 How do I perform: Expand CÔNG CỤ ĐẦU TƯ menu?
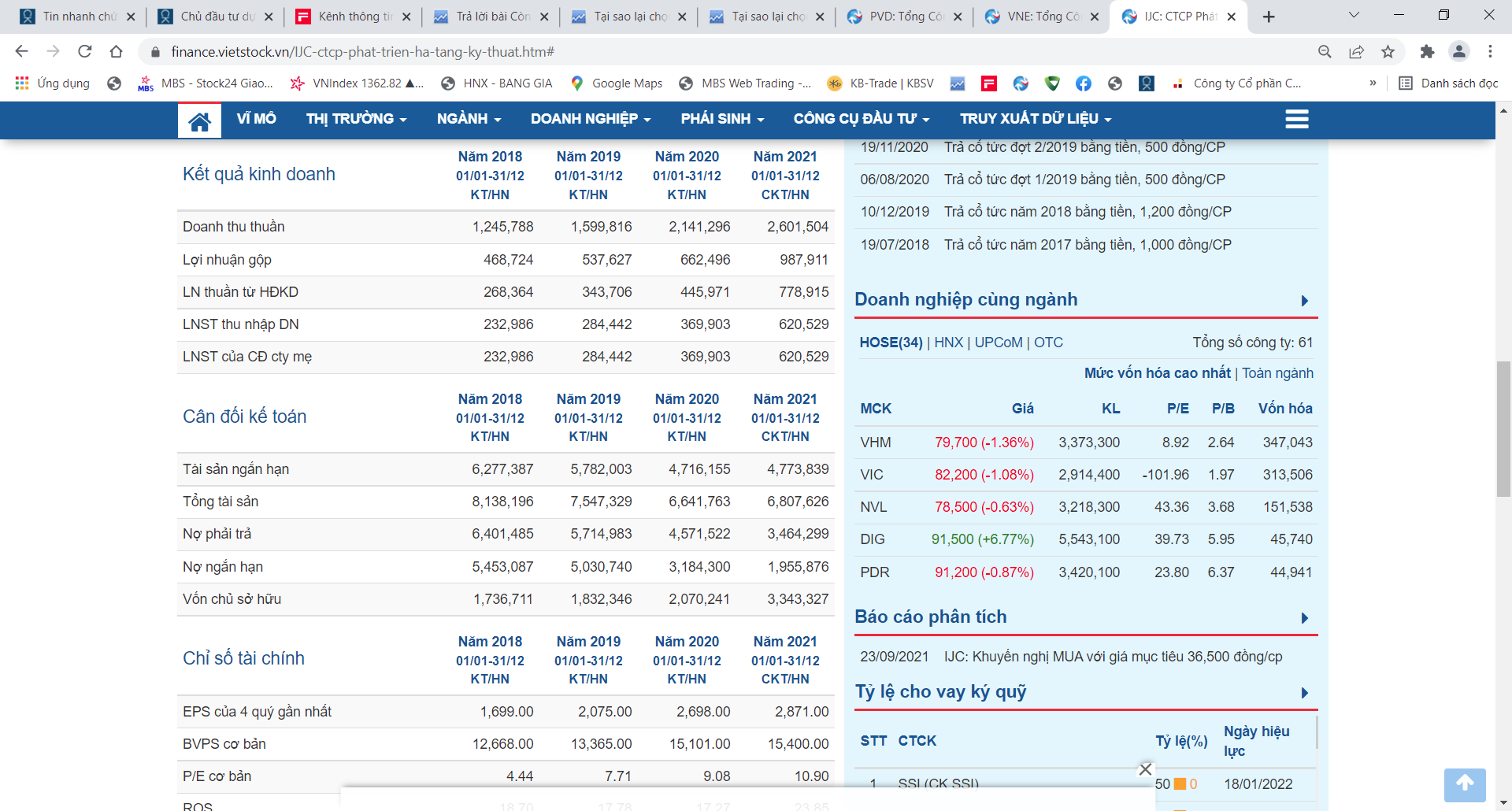click(x=862, y=119)
